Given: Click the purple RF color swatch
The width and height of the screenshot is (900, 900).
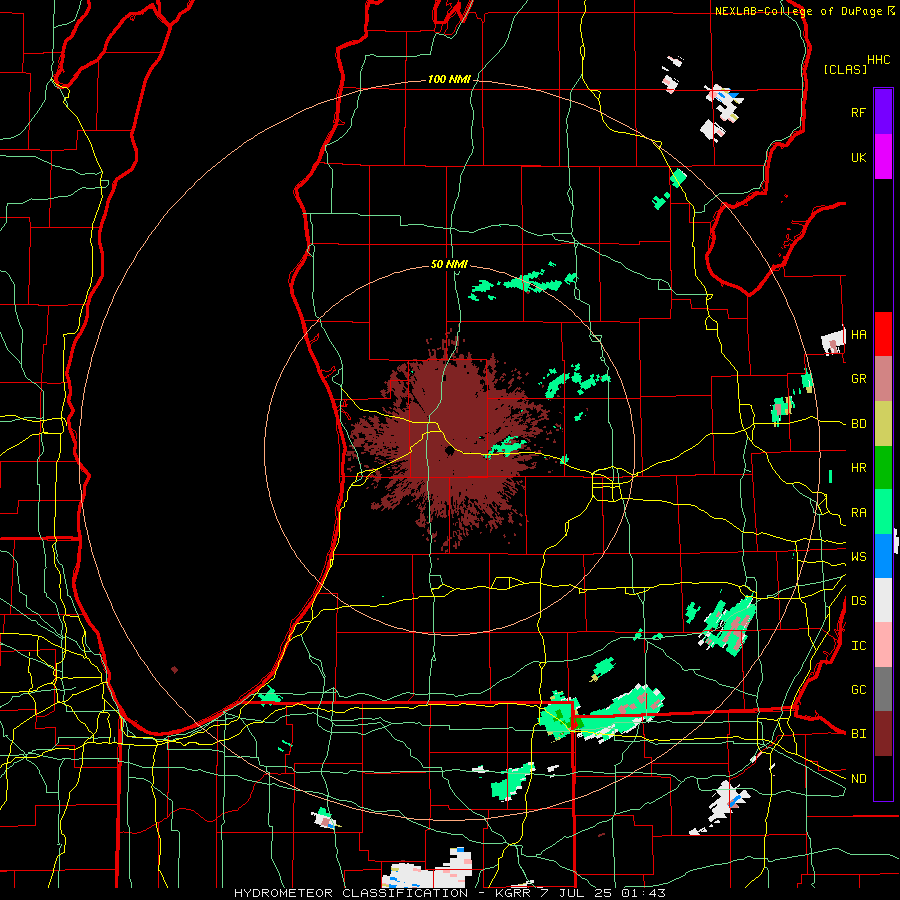Looking at the screenshot, I should (x=883, y=112).
